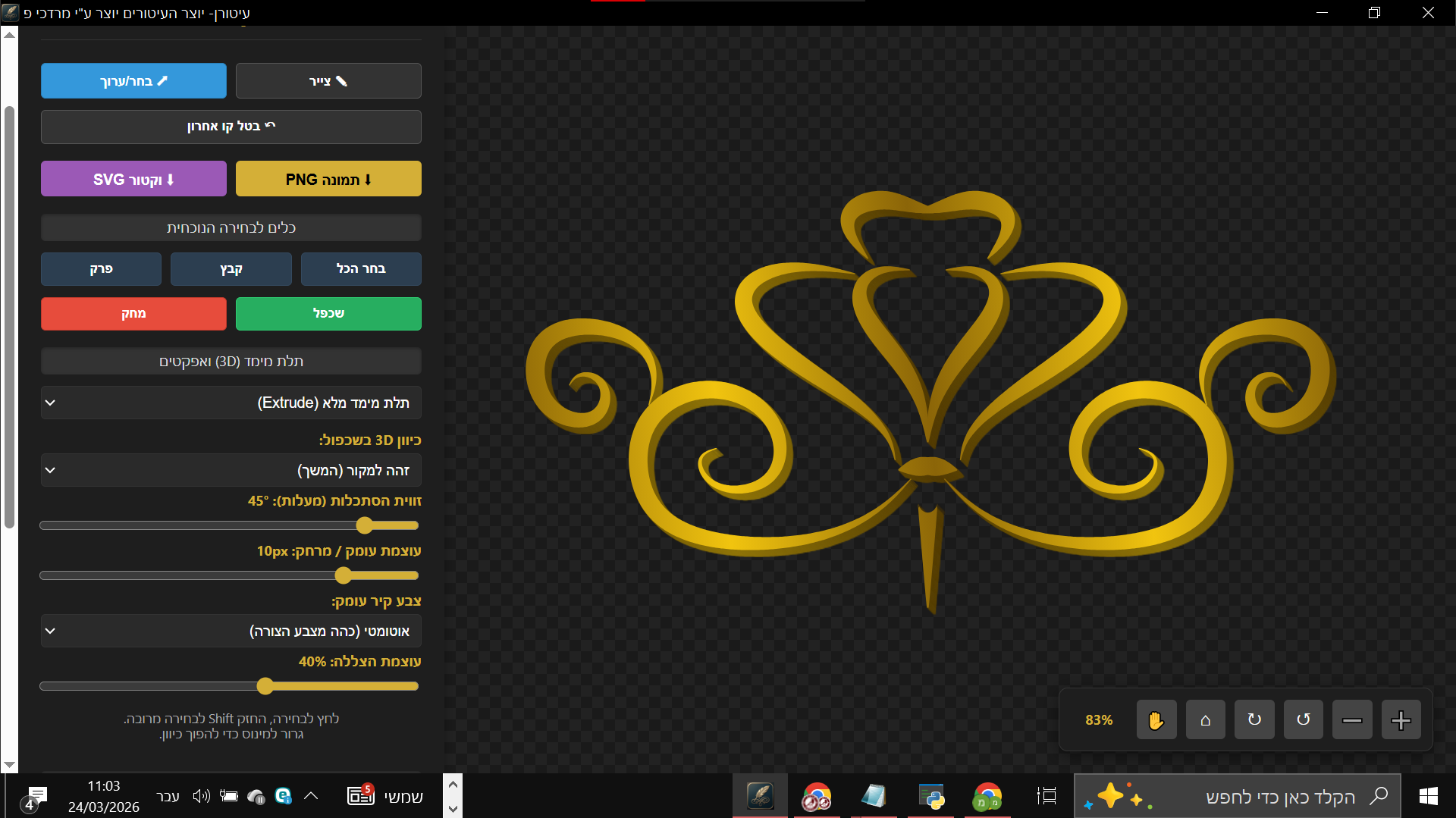Viewport: 1456px width, 818px height.
Task: Switch to בחר/ערוך select mode
Action: coord(133,81)
